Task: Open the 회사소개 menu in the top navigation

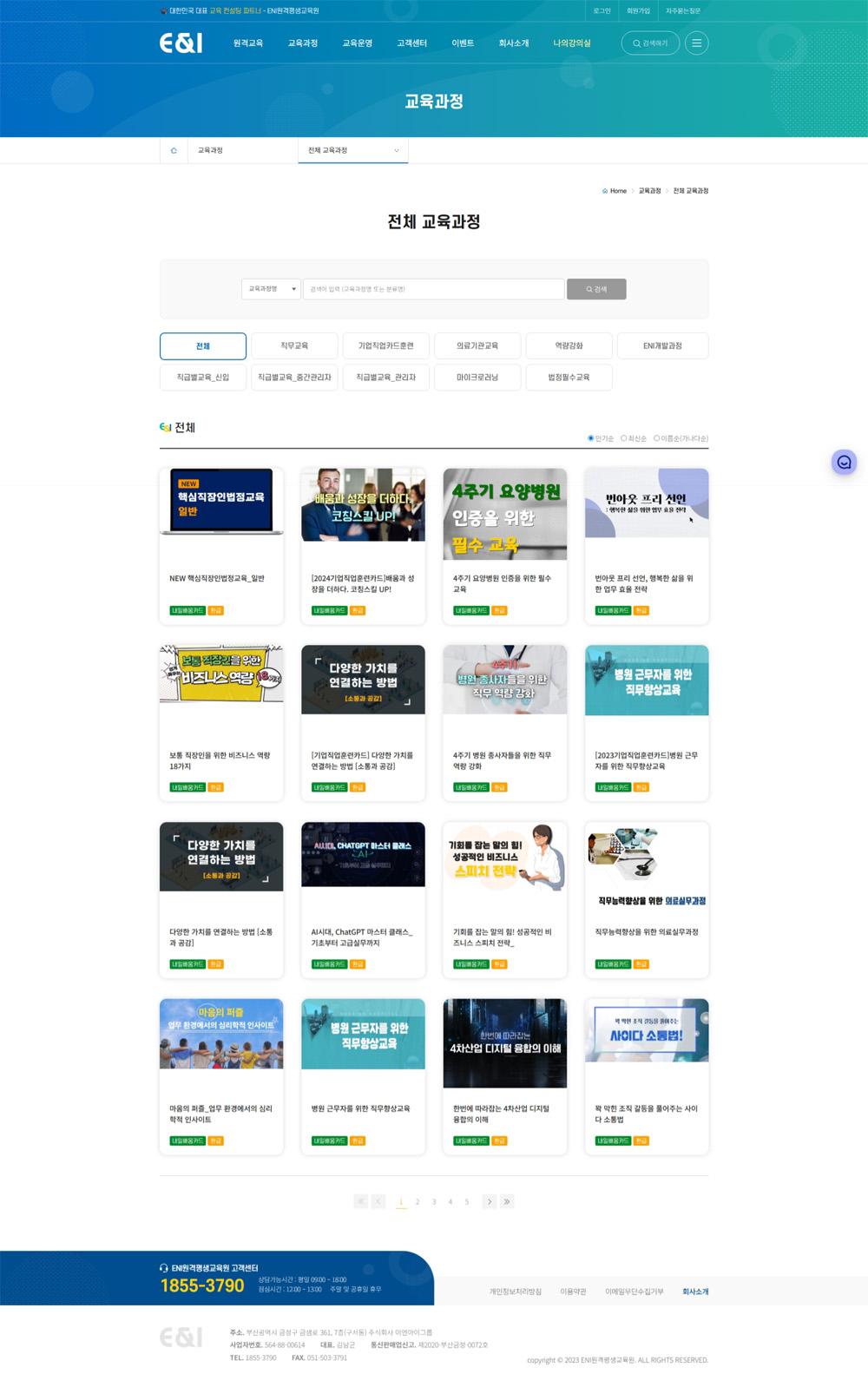Action: 514,43
